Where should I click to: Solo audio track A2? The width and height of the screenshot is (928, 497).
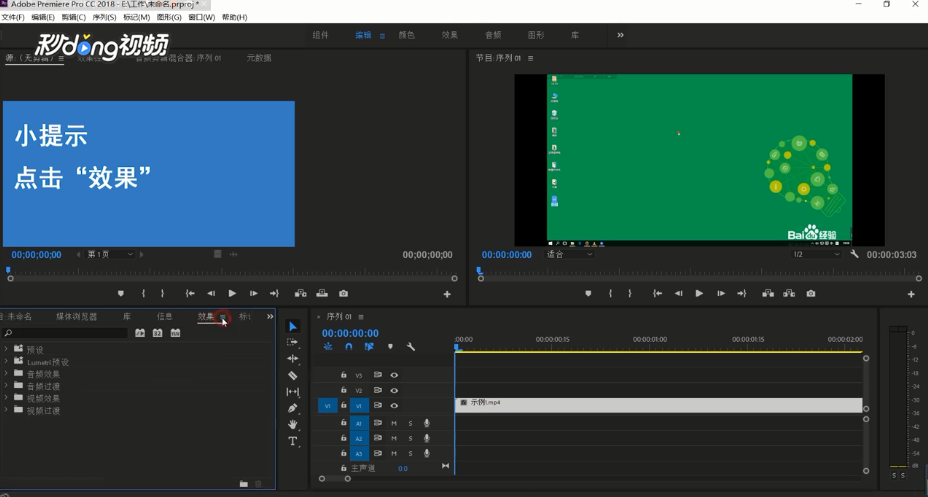tap(410, 438)
